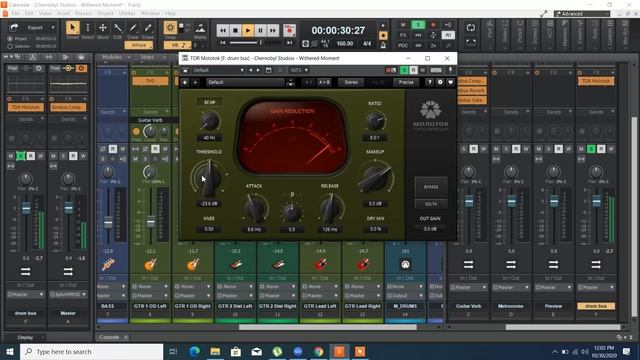Select the Selection export radio option
This screenshot has width=640, height=360.
click(x=10, y=46)
